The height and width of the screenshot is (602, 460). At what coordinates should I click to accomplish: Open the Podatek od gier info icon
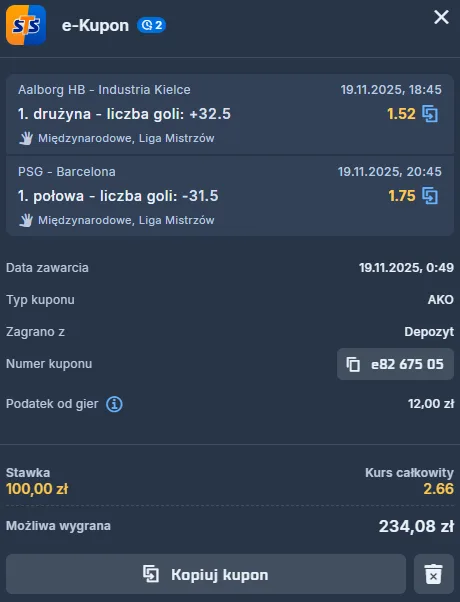coord(114,404)
